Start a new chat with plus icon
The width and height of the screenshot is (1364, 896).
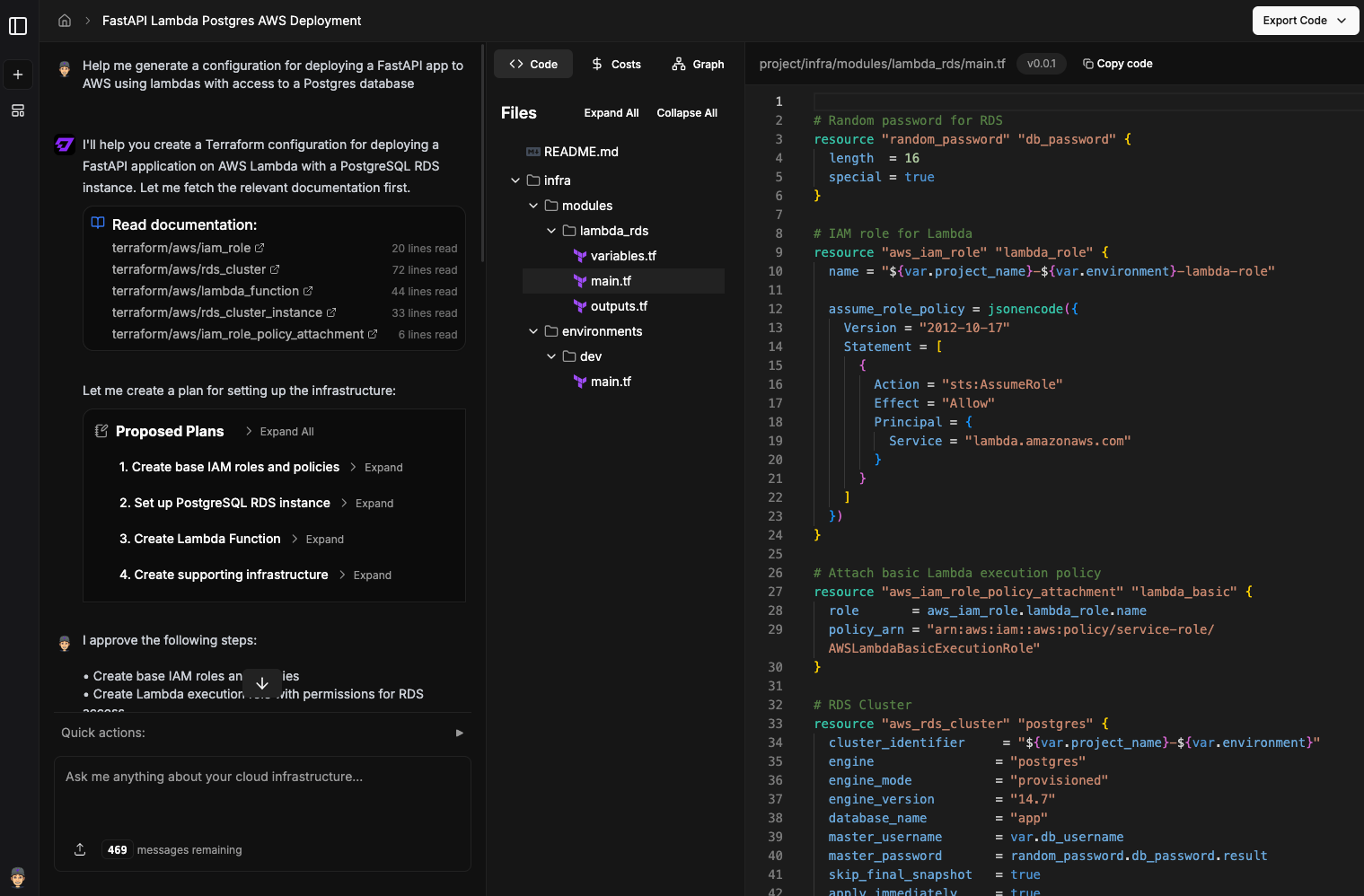coord(18,75)
